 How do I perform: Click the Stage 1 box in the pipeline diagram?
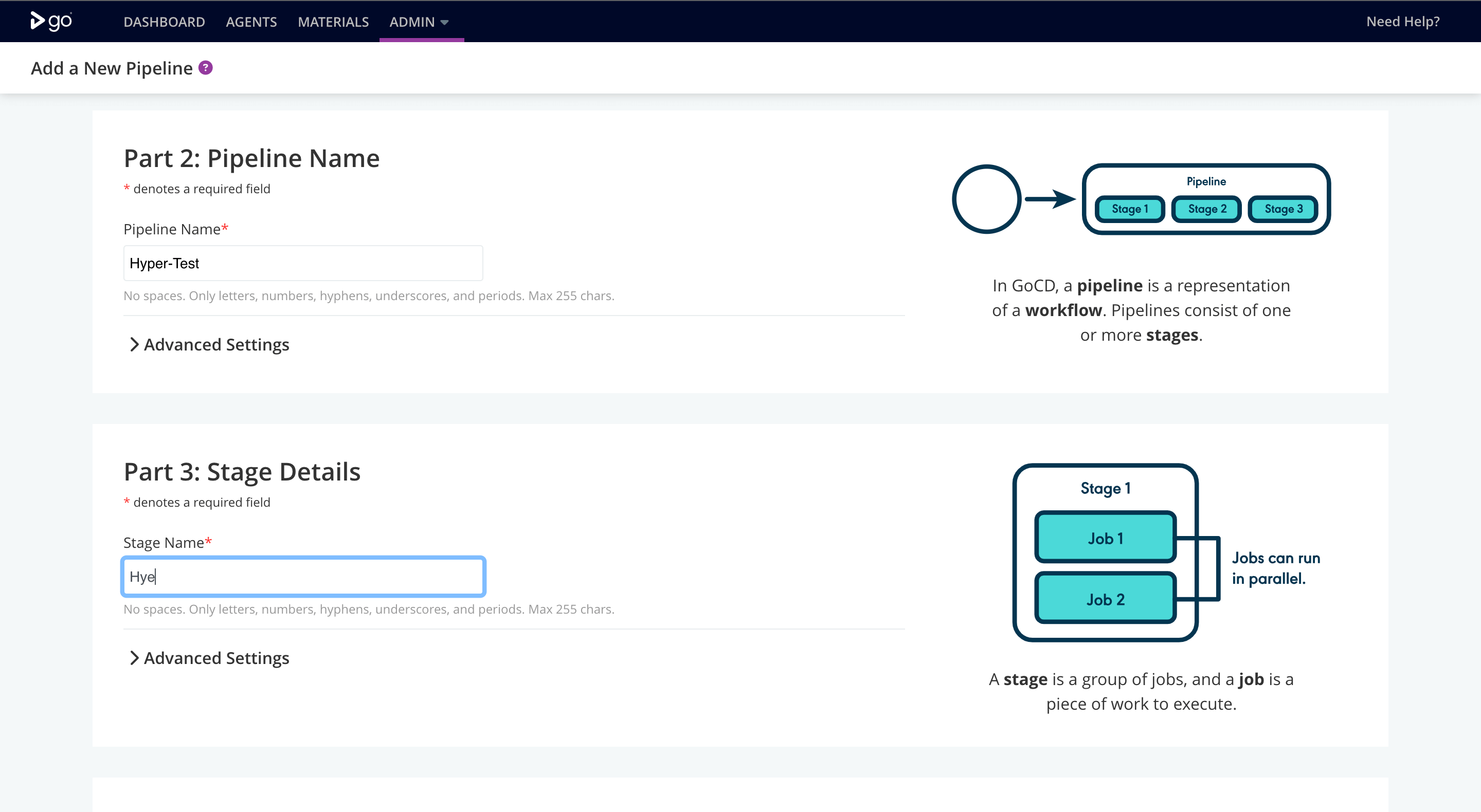pos(1129,209)
